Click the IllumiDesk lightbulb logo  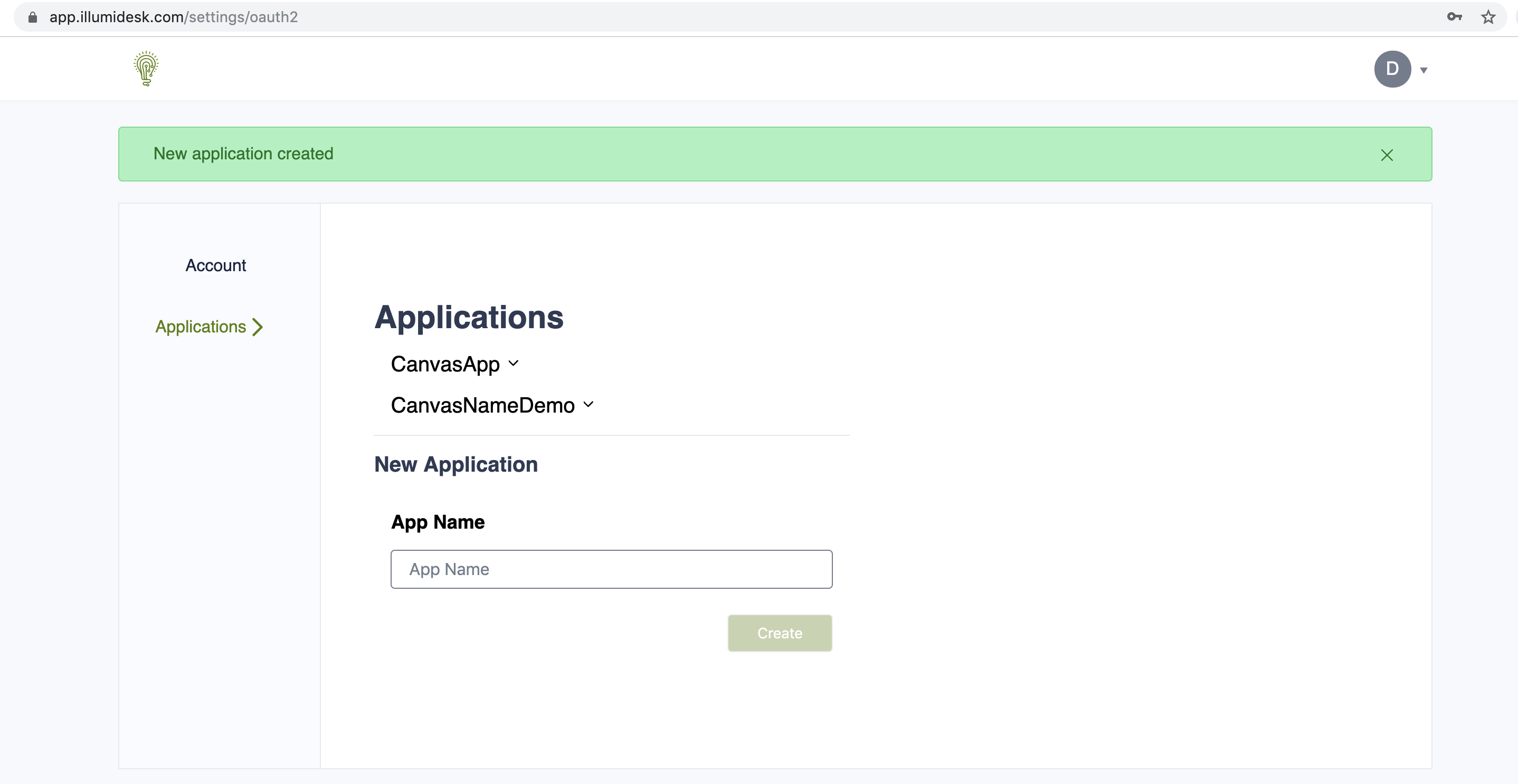[146, 69]
